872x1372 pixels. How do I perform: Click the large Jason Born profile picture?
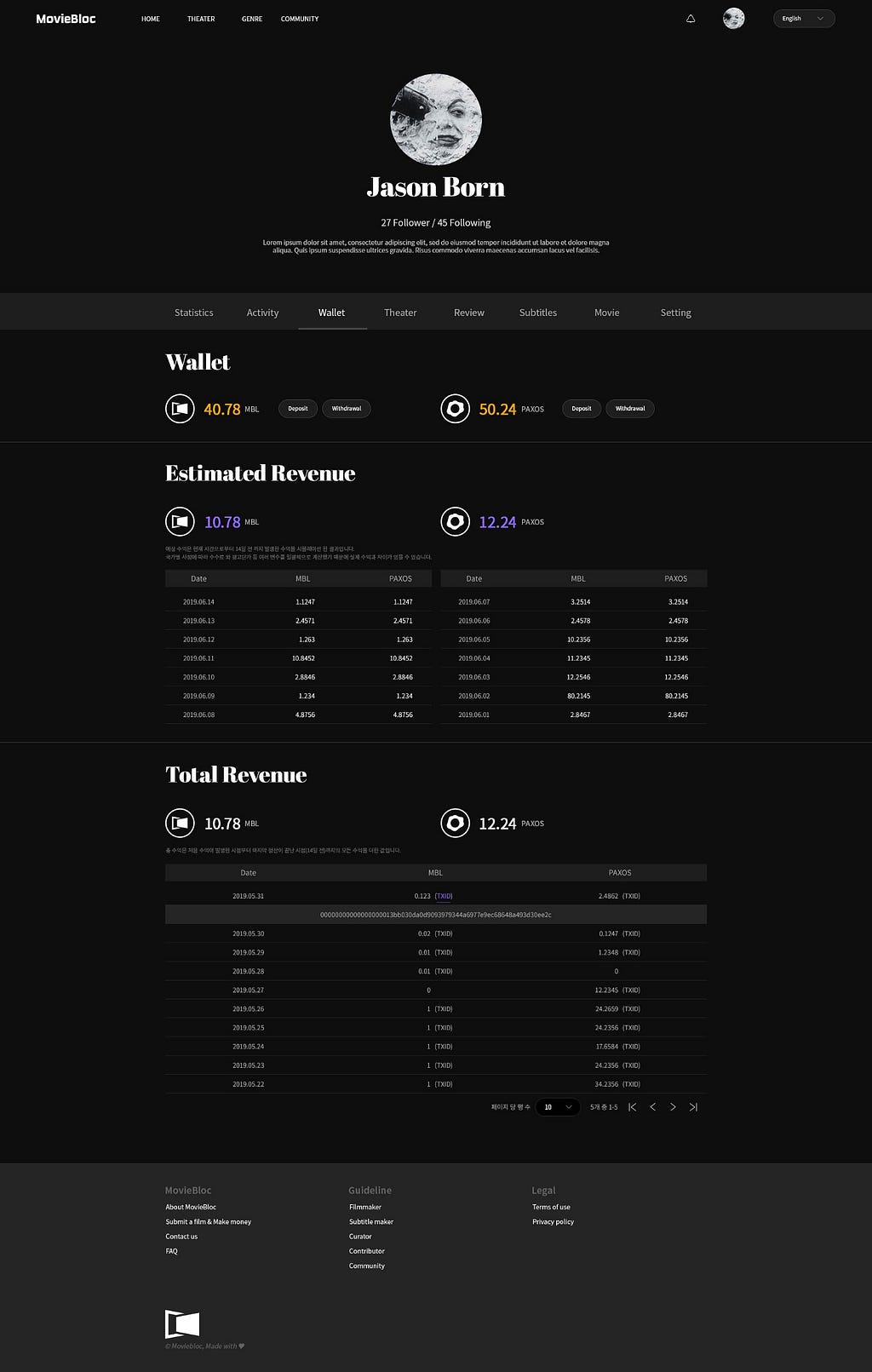tap(435, 119)
